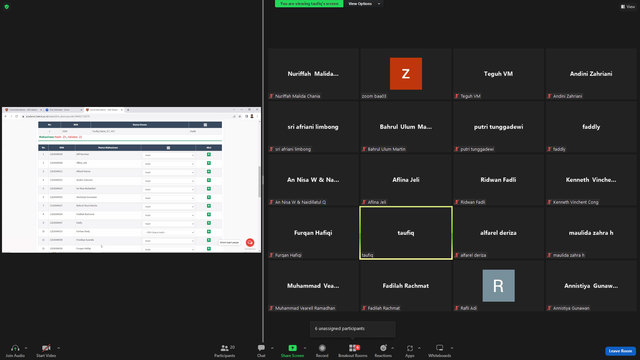Viewport: 640px width, 360px height.
Task: Click muted mic icon beside Furqan Hafiqi label
Action: pos(271,255)
